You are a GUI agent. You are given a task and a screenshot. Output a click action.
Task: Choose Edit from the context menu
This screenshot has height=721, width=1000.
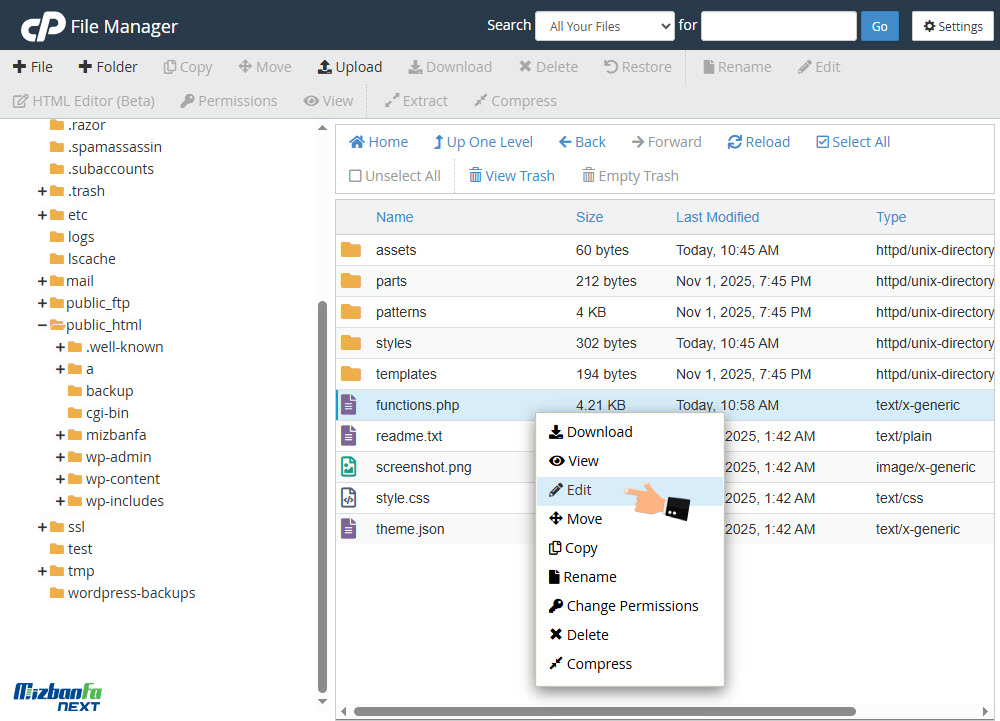tap(578, 490)
